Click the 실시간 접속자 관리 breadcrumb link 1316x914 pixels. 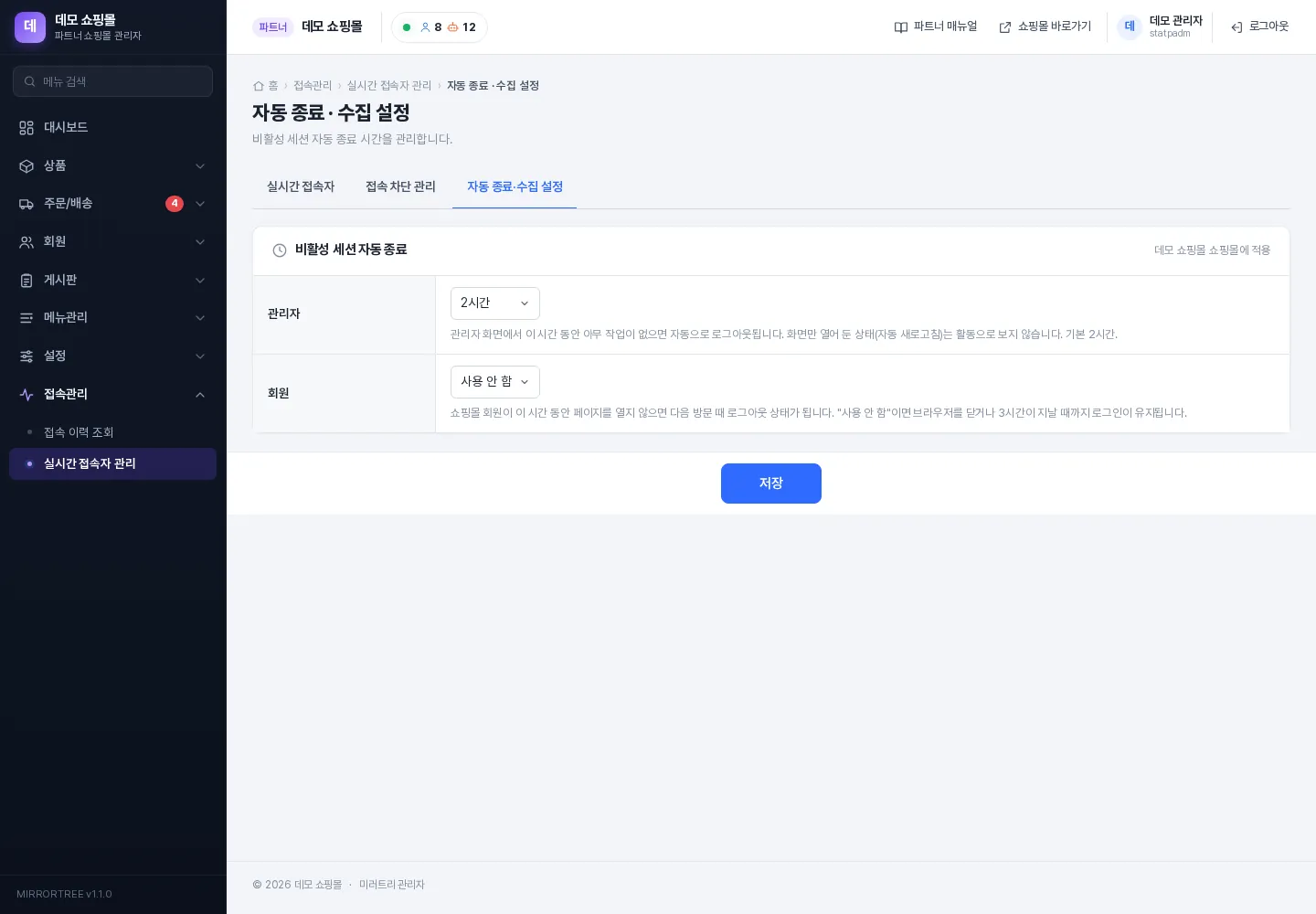tap(389, 86)
